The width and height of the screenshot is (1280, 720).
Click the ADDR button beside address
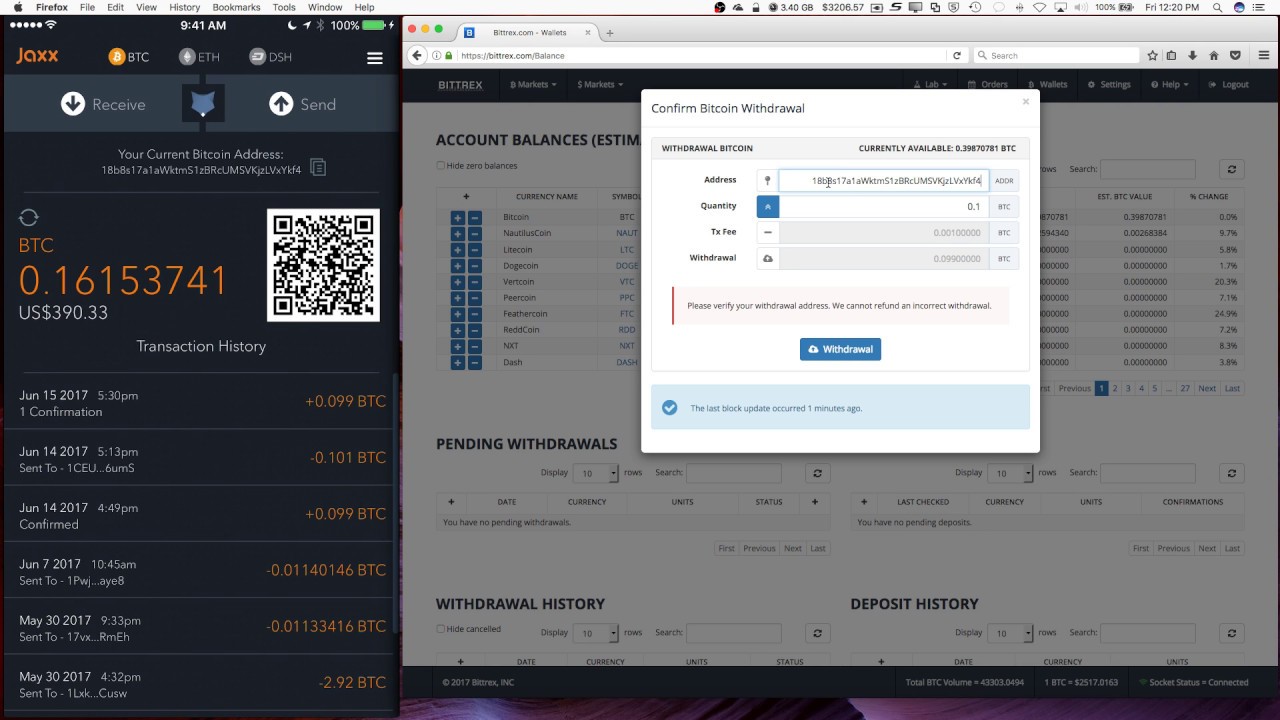pos(1004,180)
